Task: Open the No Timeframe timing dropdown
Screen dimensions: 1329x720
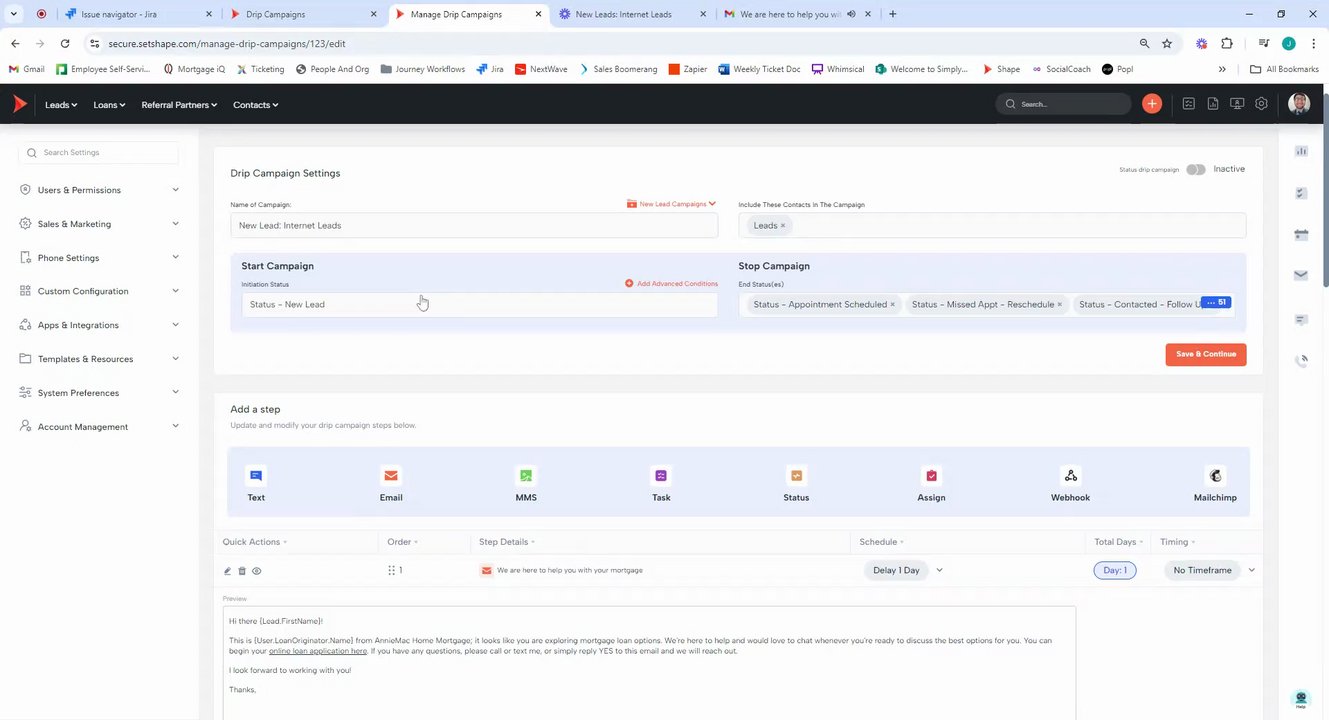Action: tap(1210, 570)
